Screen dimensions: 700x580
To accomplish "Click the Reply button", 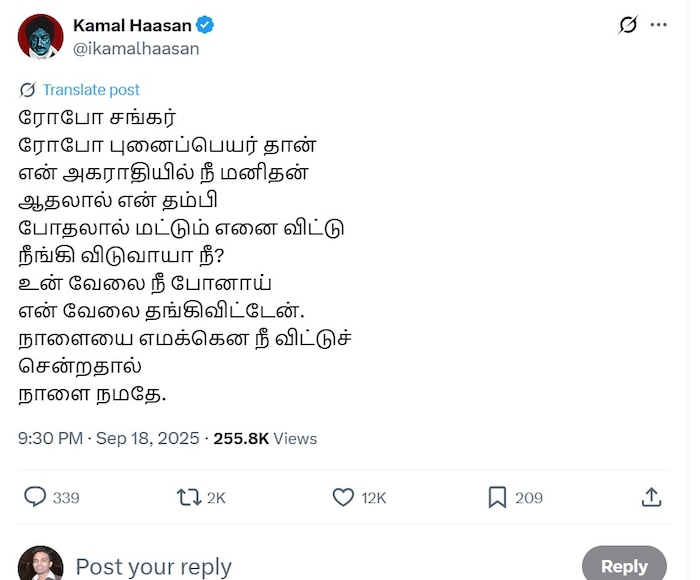I will click(x=623, y=566).
